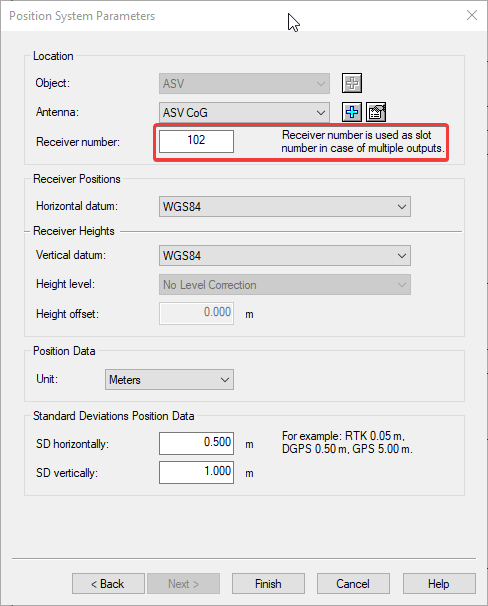Expand the Vertical datum dropdown
Screen dimensions: 488x606
(x=285, y=255)
